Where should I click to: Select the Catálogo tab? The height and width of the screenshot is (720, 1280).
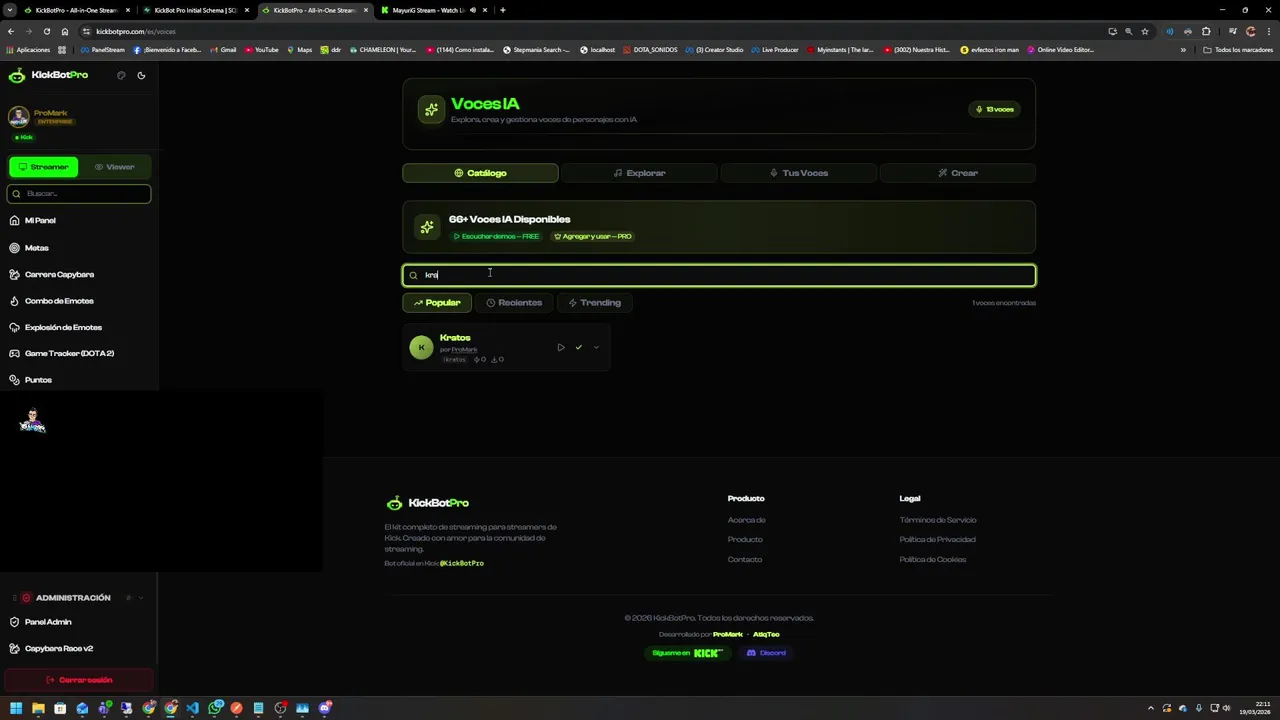(x=480, y=173)
